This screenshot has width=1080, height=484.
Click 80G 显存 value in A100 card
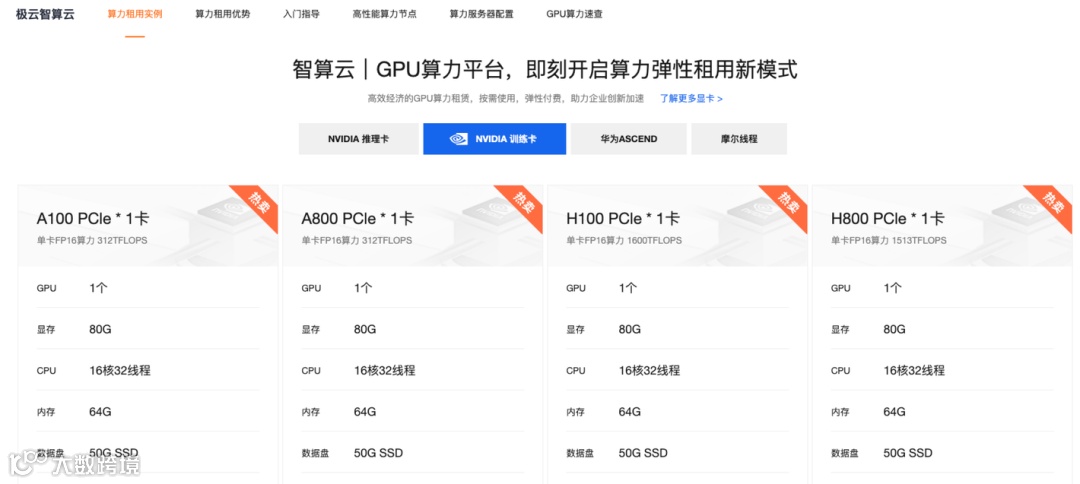click(100, 329)
